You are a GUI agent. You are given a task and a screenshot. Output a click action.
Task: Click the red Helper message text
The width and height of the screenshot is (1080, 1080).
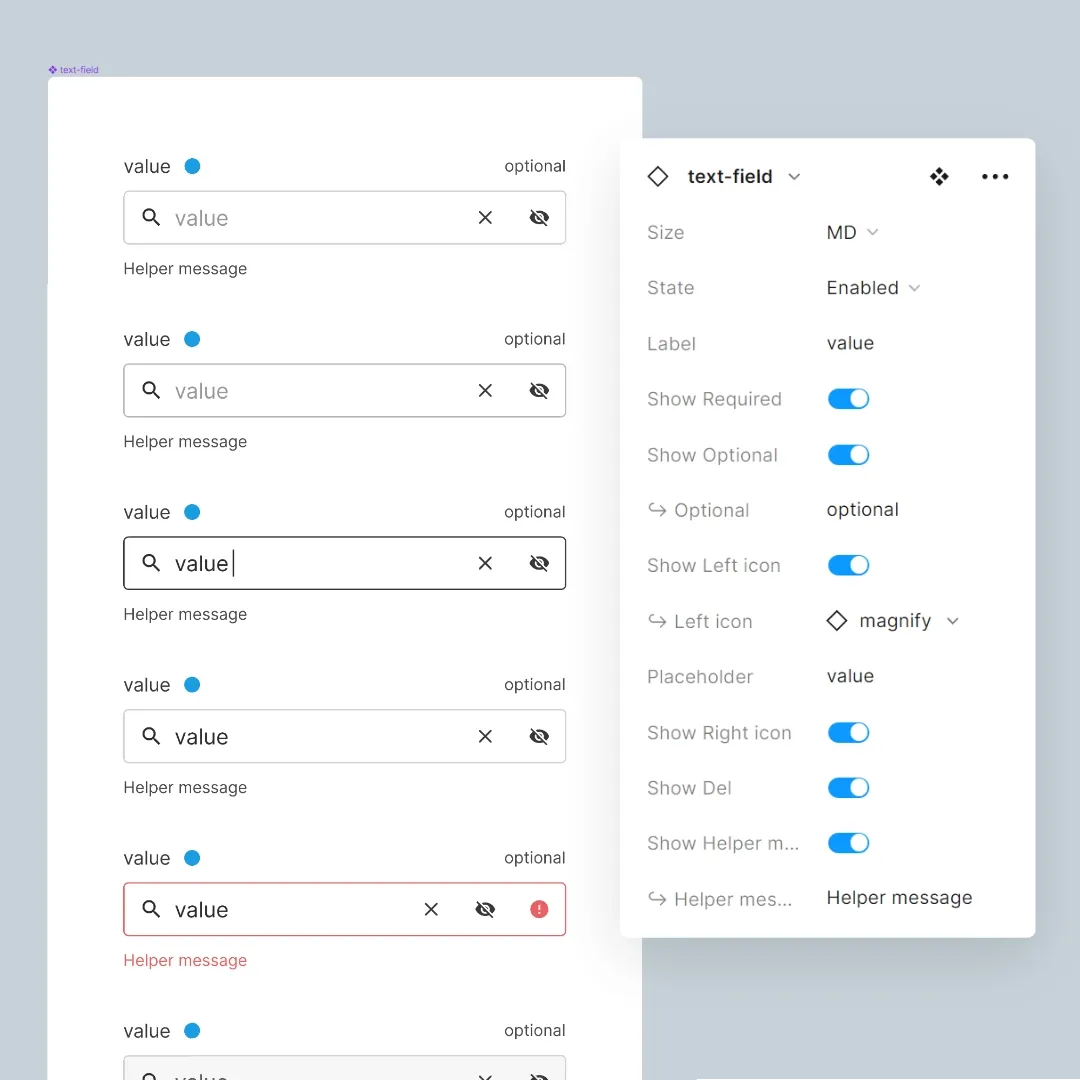pos(185,960)
